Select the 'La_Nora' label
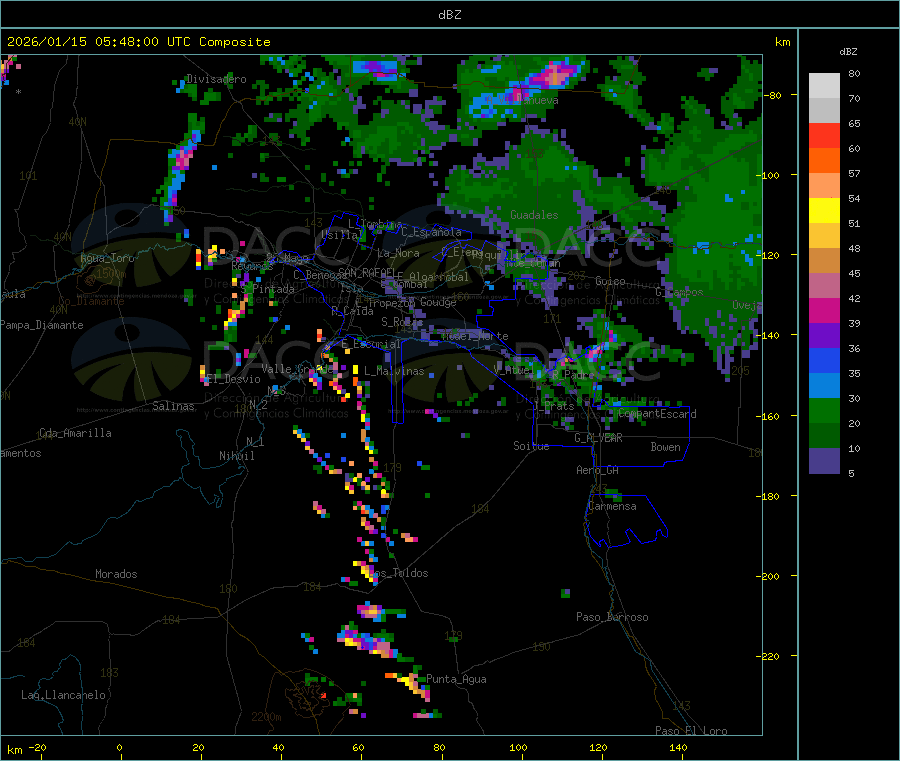The width and height of the screenshot is (900, 761). click(x=398, y=253)
